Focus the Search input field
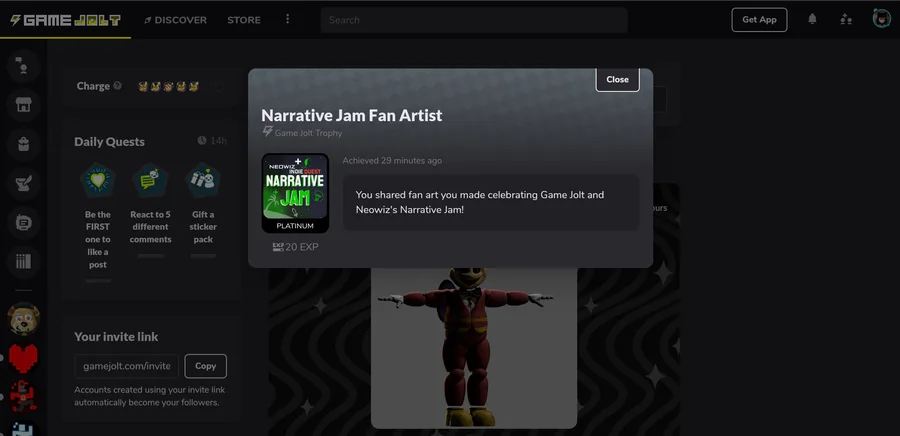The height and width of the screenshot is (436, 900). pos(474,20)
